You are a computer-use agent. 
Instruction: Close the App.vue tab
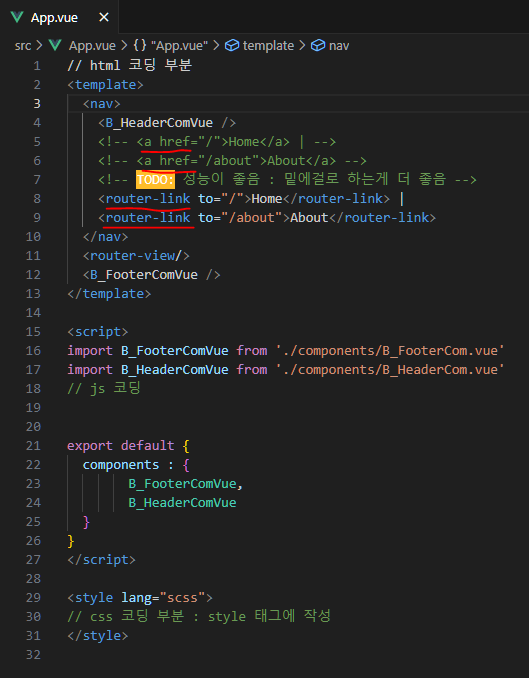tap(104, 17)
